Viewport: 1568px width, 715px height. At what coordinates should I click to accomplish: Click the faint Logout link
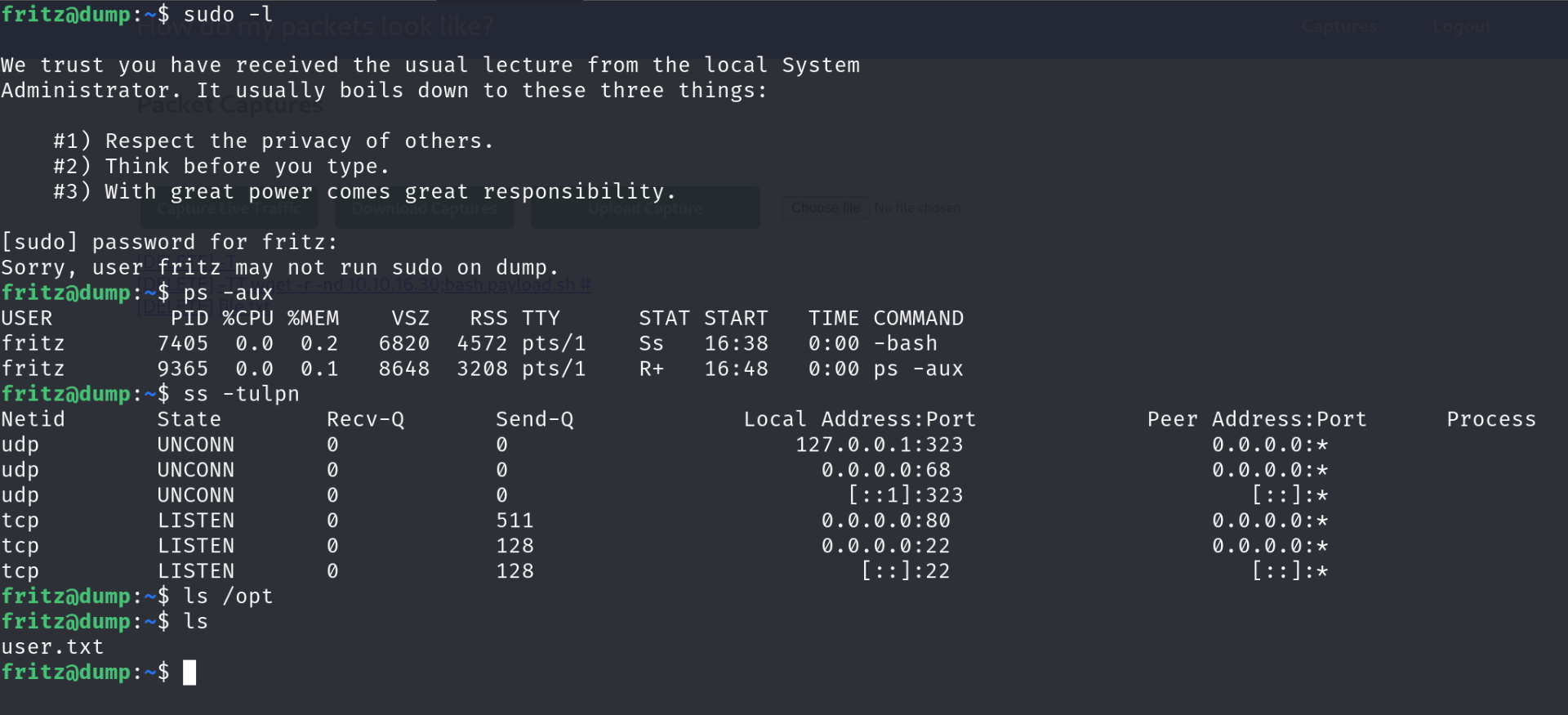[1462, 27]
